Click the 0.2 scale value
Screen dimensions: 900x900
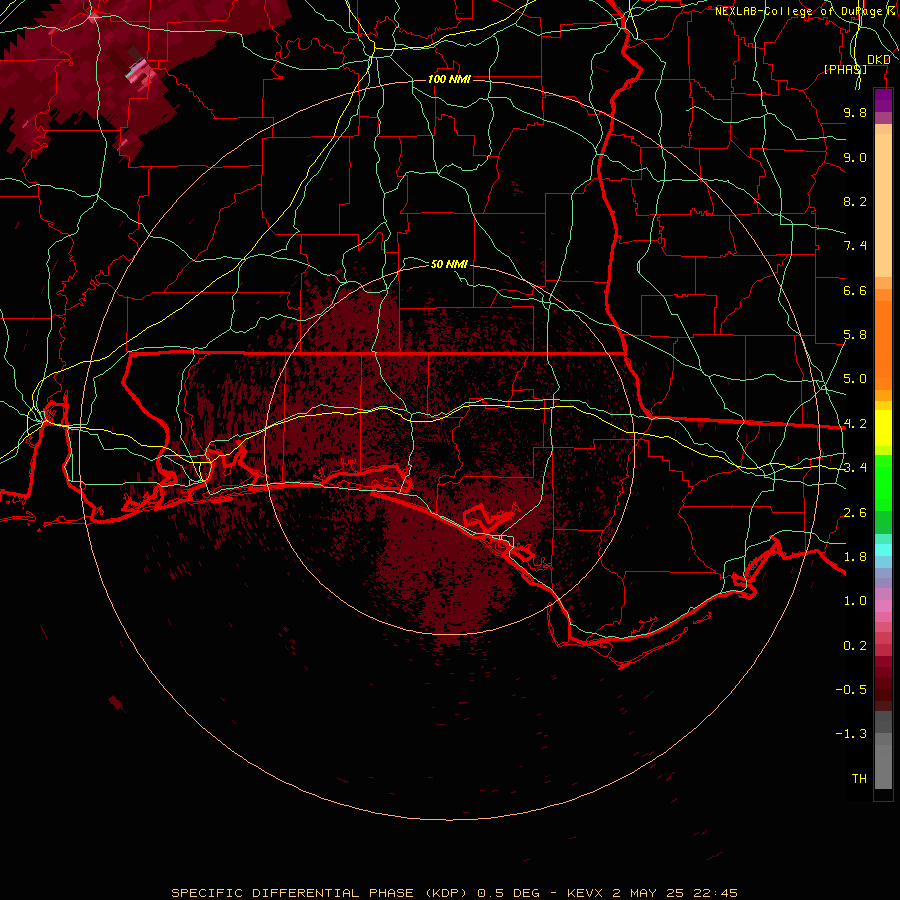pyautogui.click(x=855, y=646)
